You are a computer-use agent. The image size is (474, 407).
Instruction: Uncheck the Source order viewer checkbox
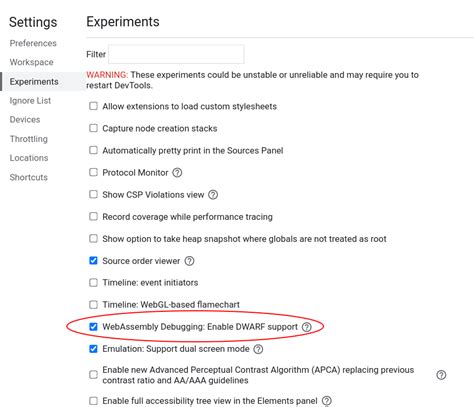[93, 261]
